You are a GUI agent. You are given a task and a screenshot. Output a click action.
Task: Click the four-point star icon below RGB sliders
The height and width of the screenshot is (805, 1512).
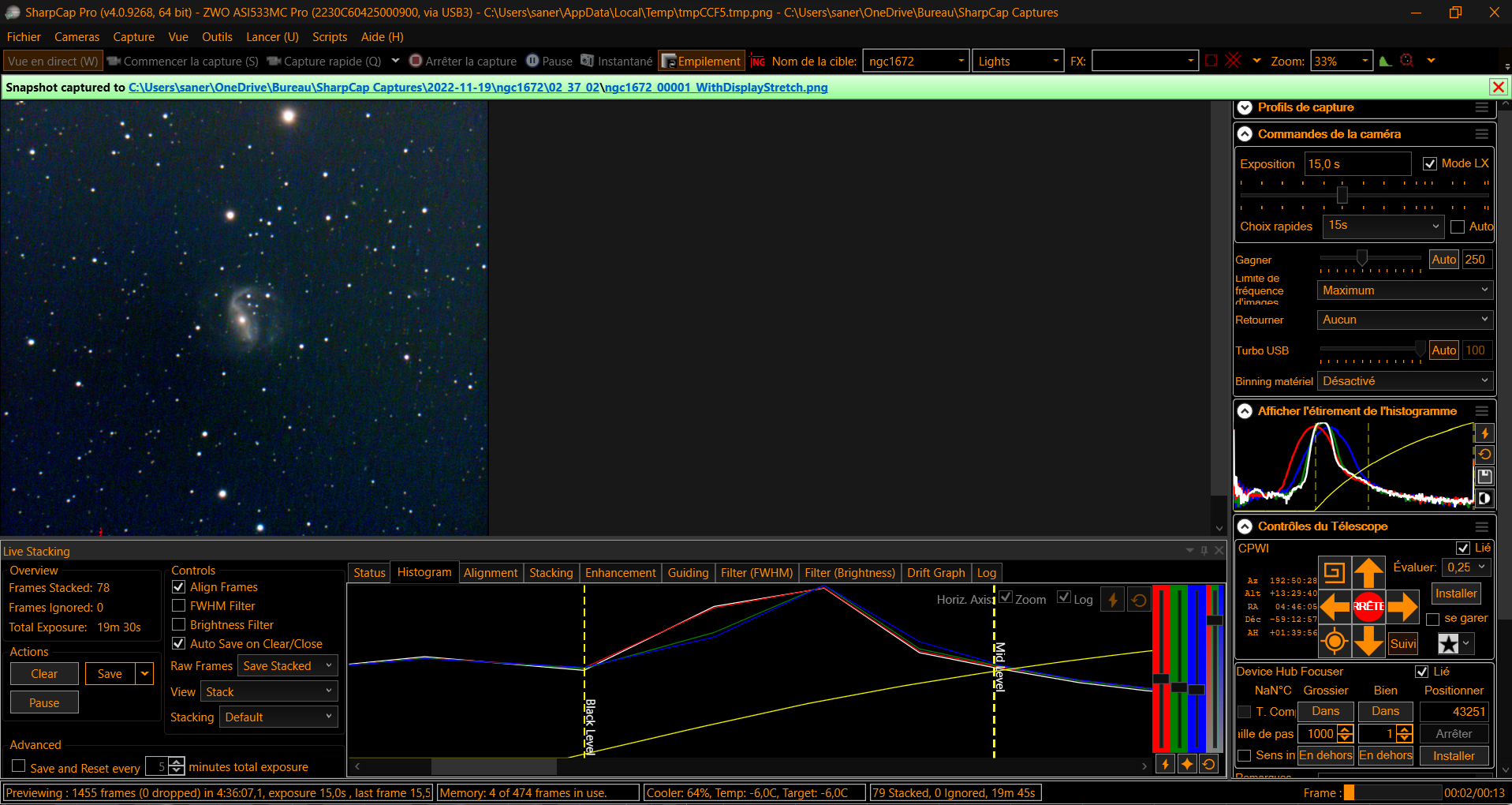(x=1187, y=764)
